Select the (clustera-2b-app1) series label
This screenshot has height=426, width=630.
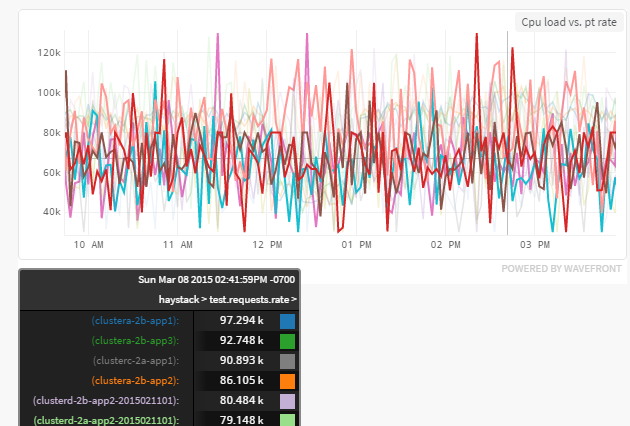point(135,321)
